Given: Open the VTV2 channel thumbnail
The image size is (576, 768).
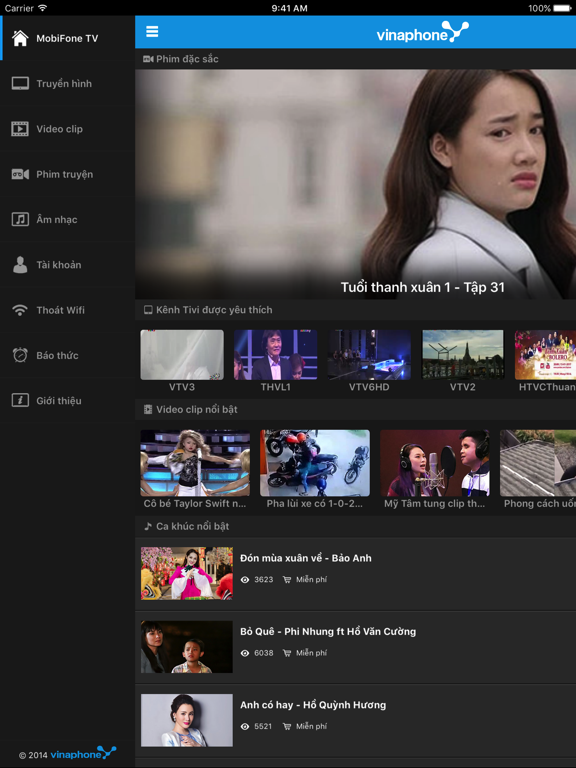Looking at the screenshot, I should pos(462,355).
